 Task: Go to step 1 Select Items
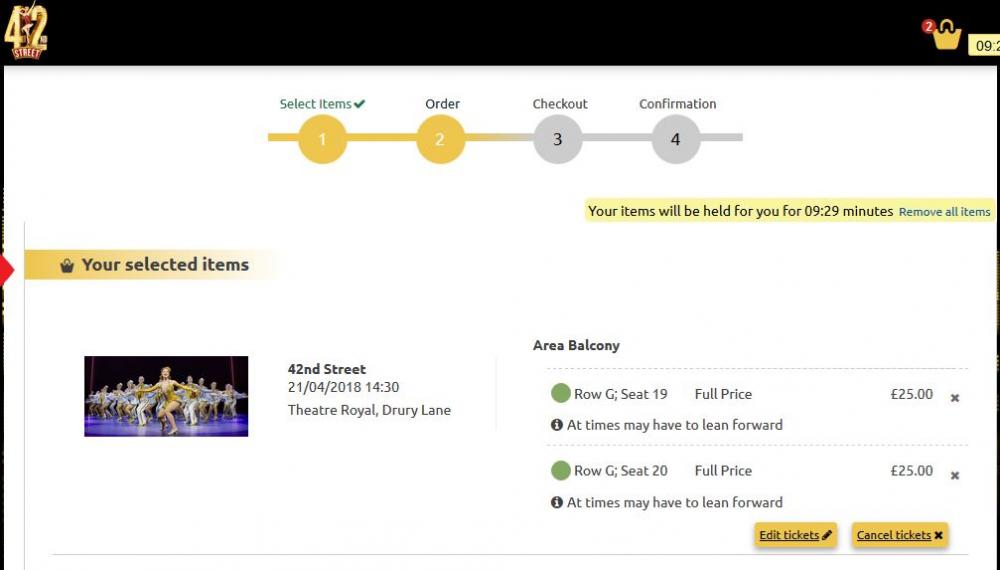(322, 139)
